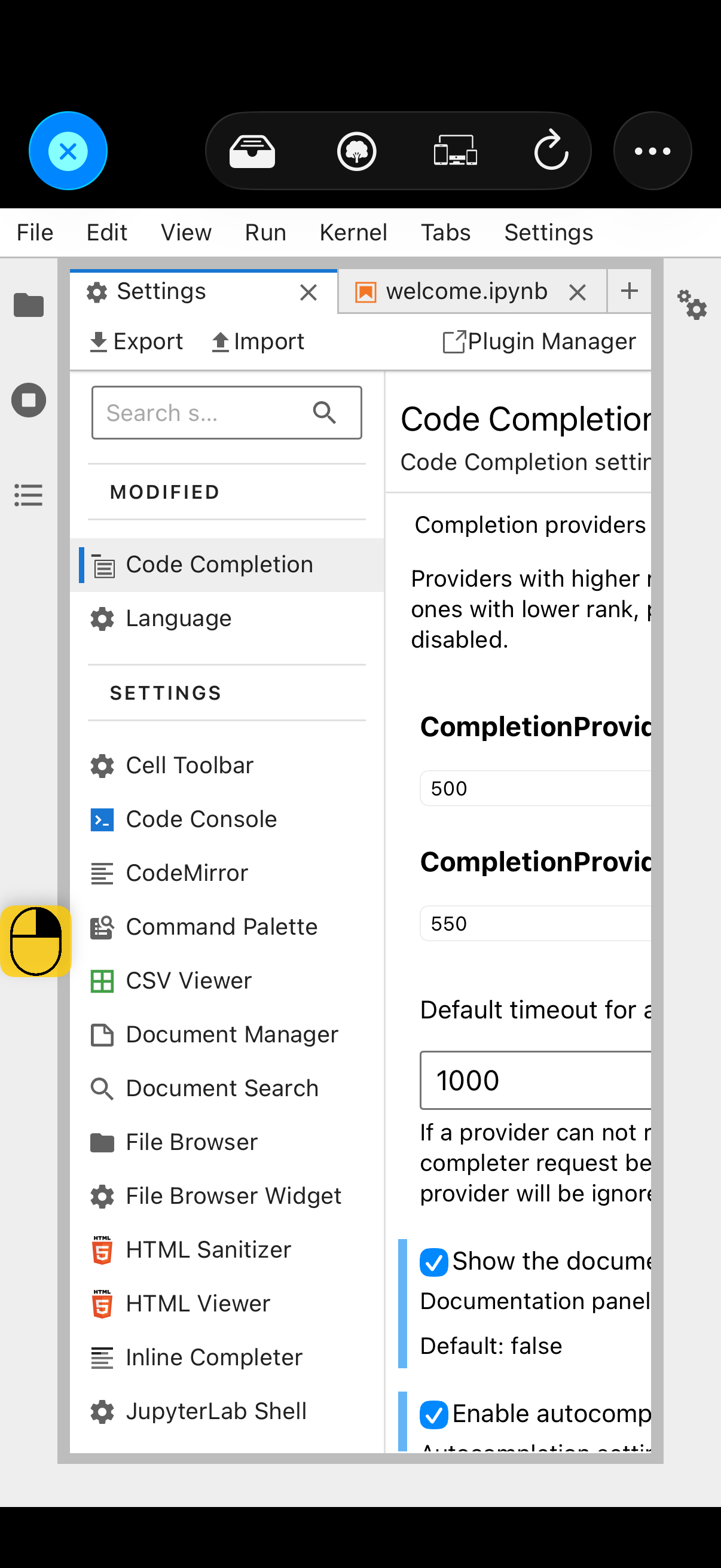Focus the Search settings input field

[227, 413]
